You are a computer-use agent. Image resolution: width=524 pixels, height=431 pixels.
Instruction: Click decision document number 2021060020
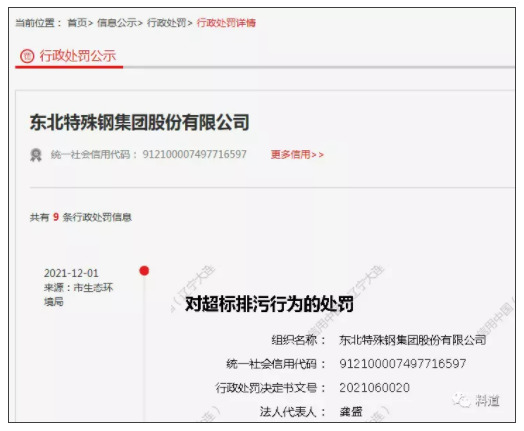click(x=374, y=388)
